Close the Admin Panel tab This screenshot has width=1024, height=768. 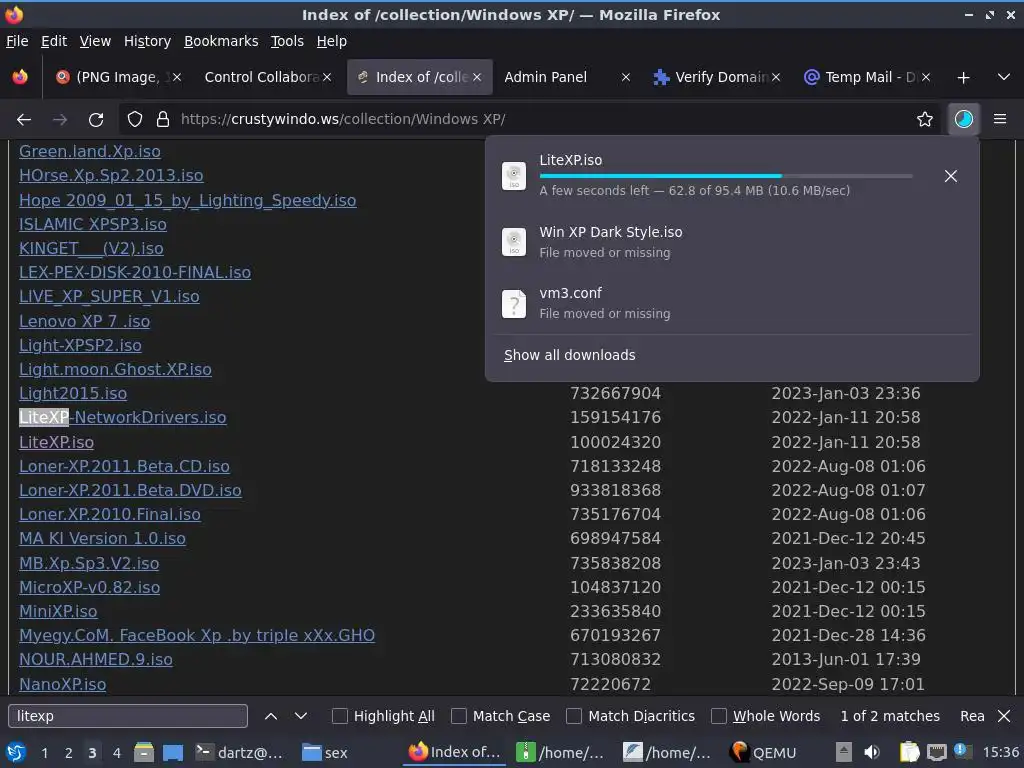point(626,77)
